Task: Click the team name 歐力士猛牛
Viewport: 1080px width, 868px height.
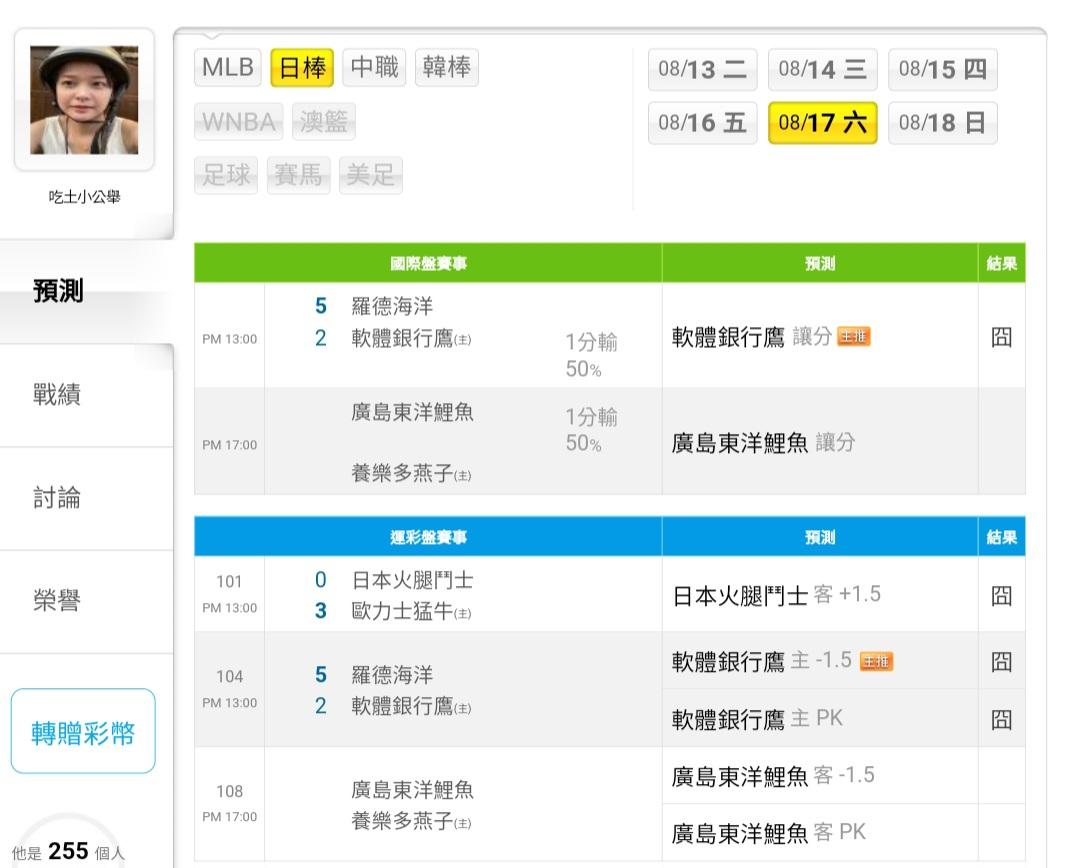Action: (402, 611)
